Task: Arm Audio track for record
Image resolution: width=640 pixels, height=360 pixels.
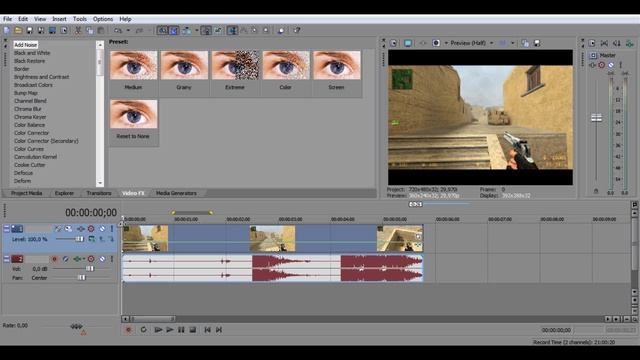Action: tap(54, 259)
